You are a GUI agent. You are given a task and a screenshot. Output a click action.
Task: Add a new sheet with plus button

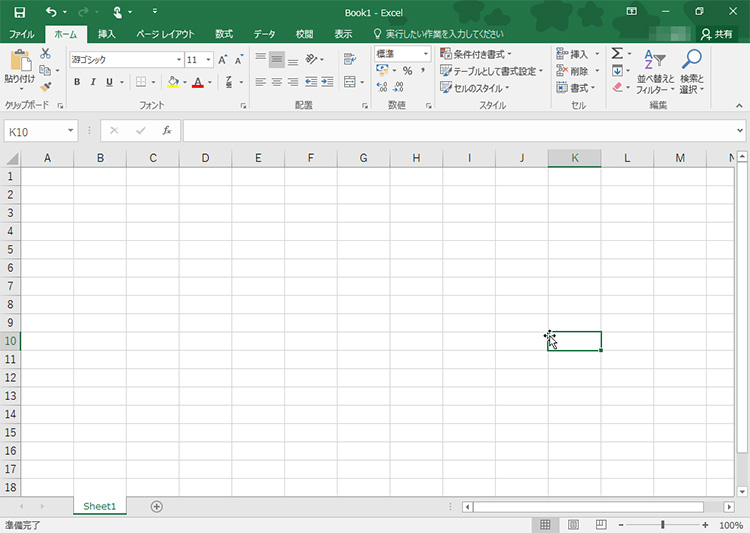coord(156,506)
